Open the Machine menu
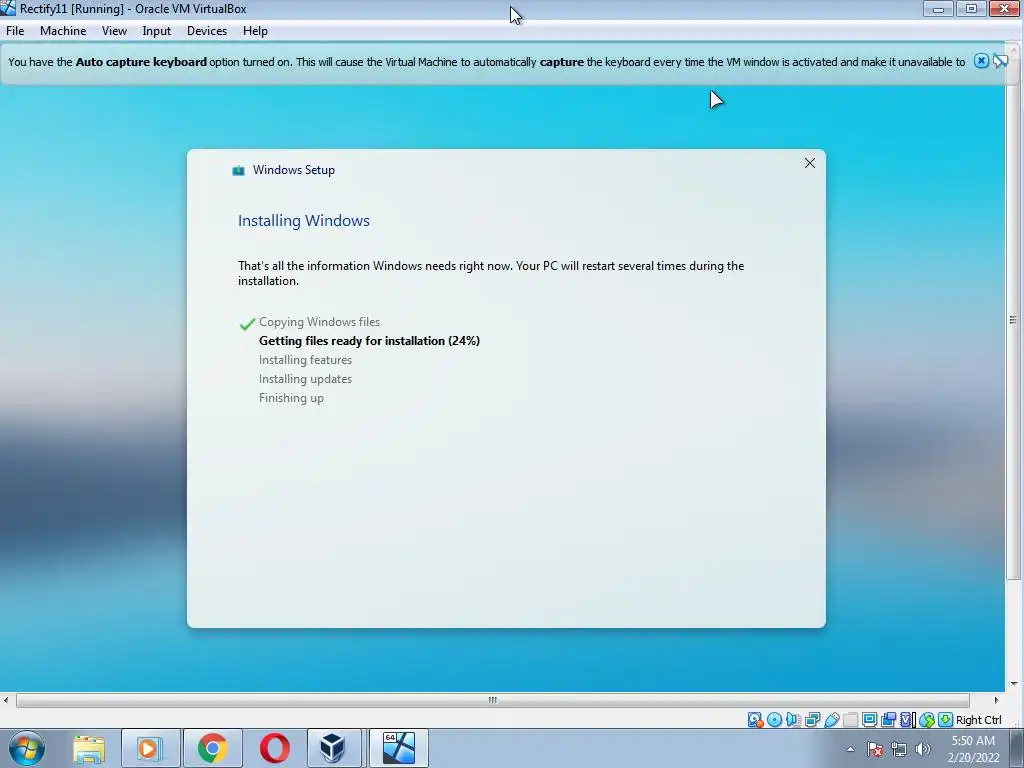The width and height of the screenshot is (1024, 768). pos(63,31)
